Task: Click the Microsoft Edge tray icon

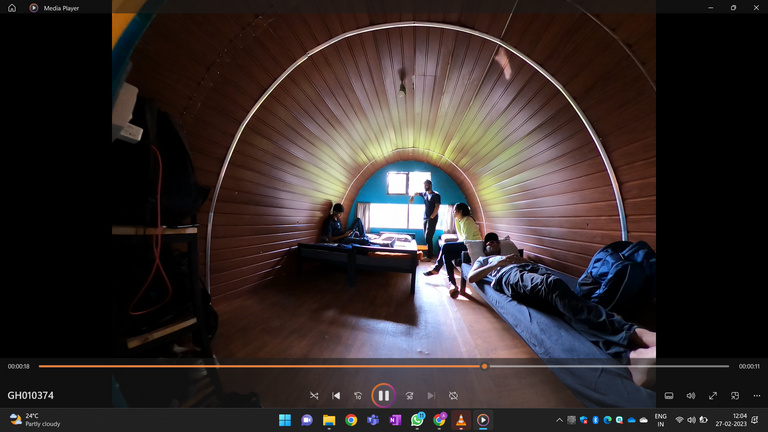Action: (x=607, y=420)
